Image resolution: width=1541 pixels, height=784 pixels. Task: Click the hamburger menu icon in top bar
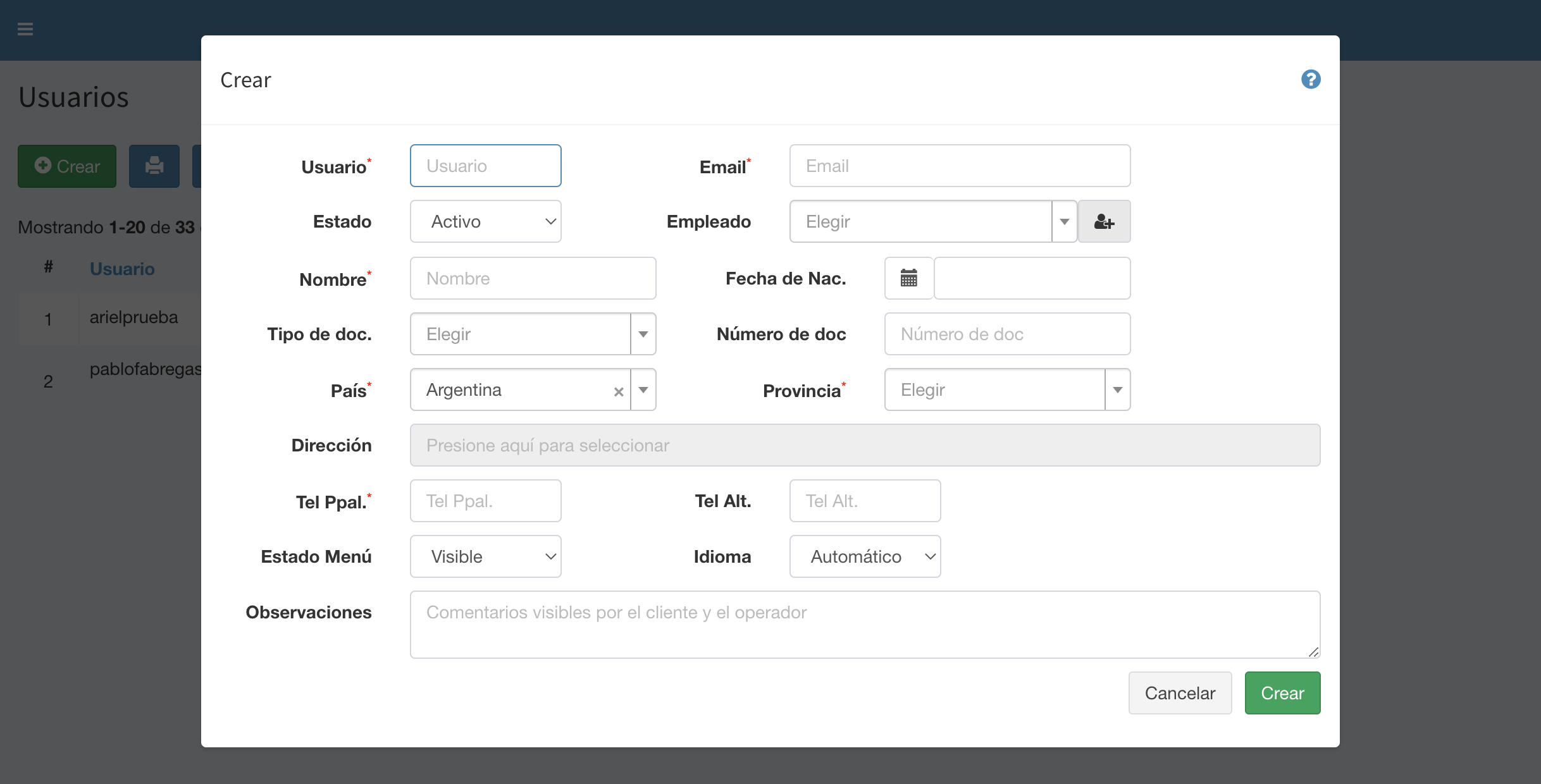25,29
